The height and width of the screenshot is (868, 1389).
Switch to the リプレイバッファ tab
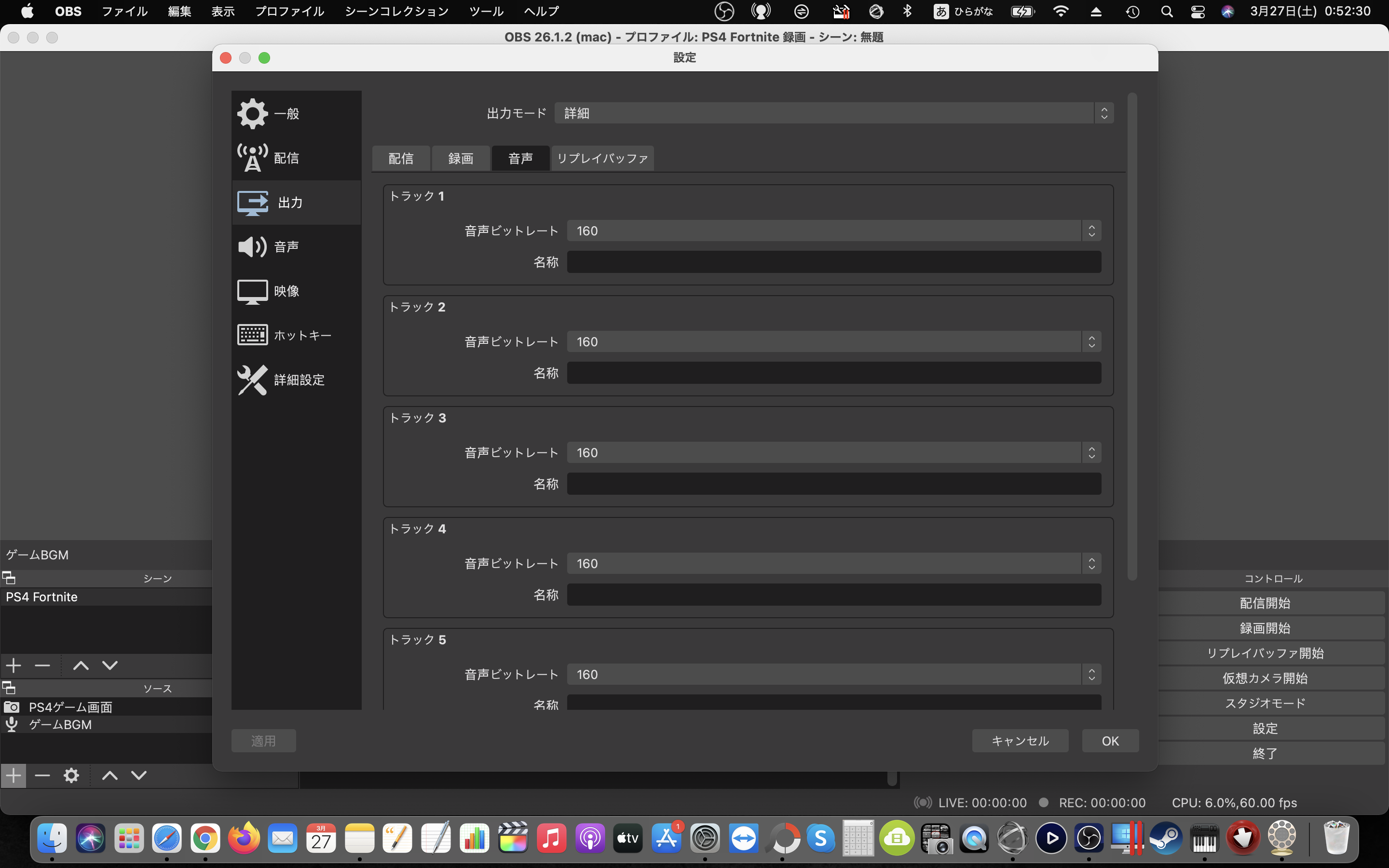(602, 159)
